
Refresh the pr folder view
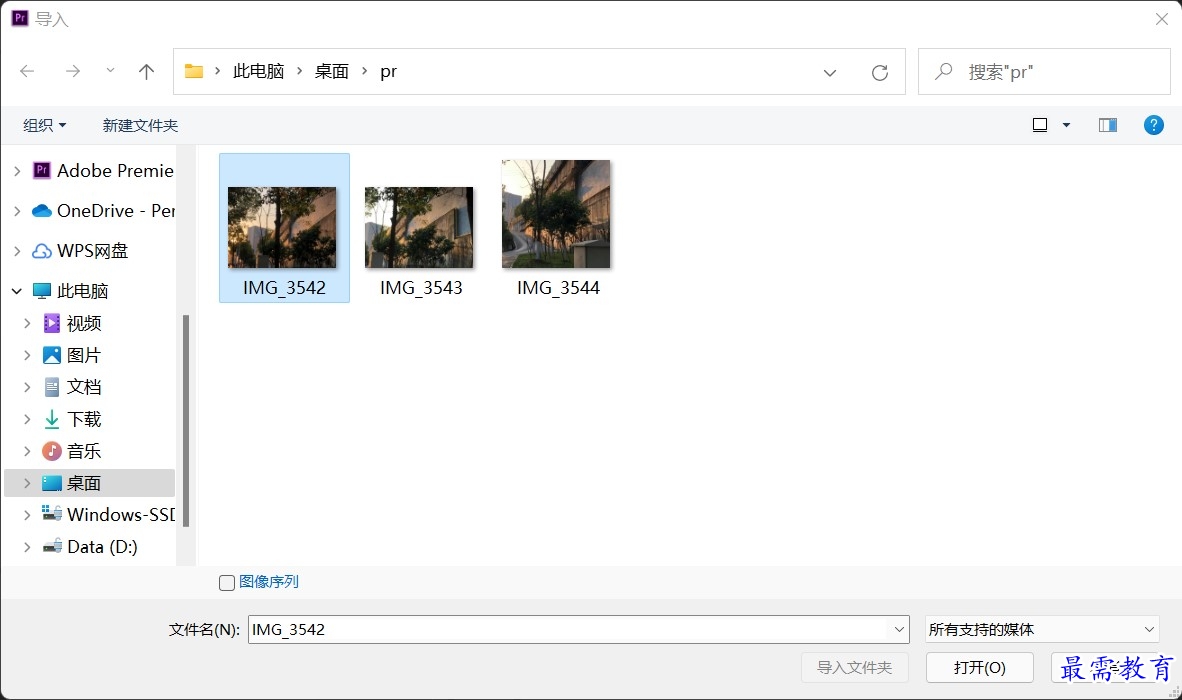880,72
